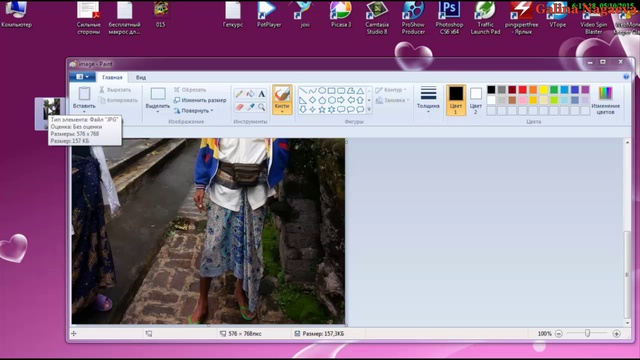This screenshot has height=360, width=640.
Task: Select the Color picker eyedropper tool
Action: pyautogui.click(x=250, y=107)
